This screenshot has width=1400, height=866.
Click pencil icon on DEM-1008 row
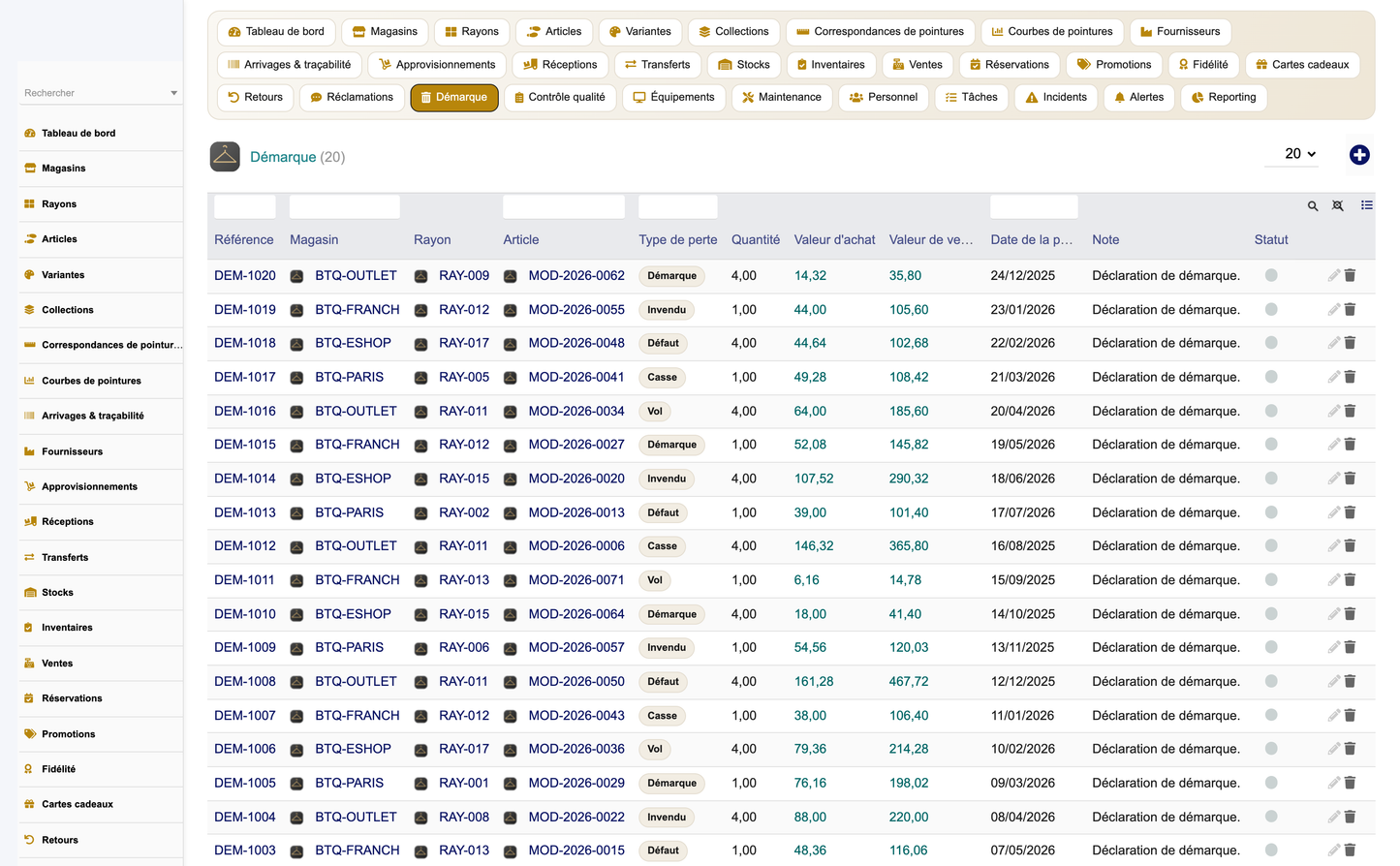tap(1334, 682)
